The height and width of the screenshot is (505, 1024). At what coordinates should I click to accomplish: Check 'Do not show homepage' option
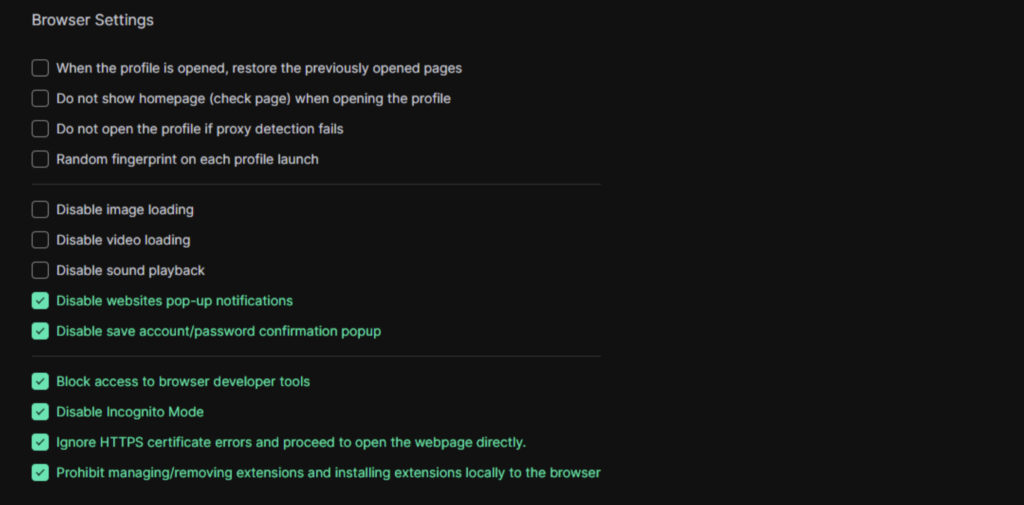click(x=40, y=99)
